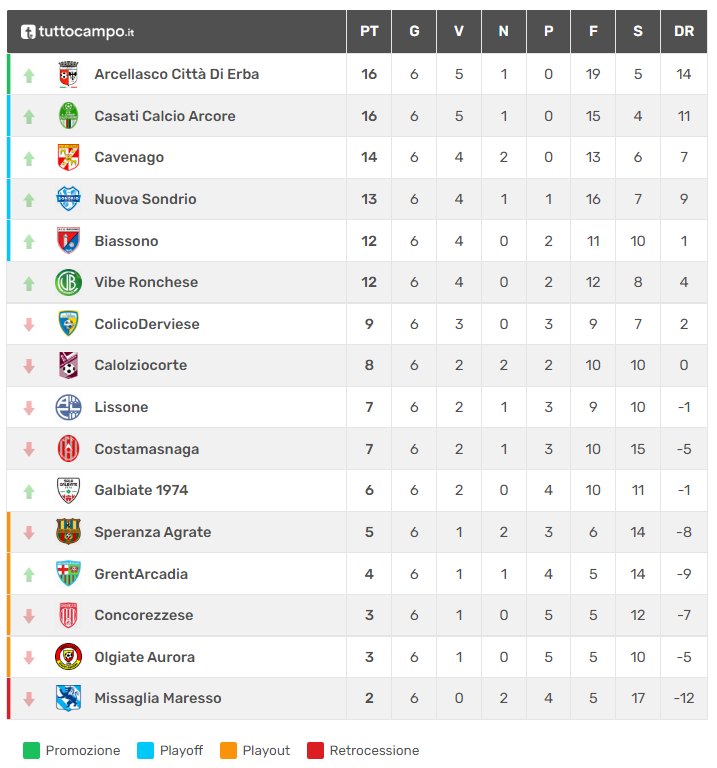This screenshot has width=717, height=768.
Task: Click red down arrow beside ColicoDerviese
Action: pos(29,324)
